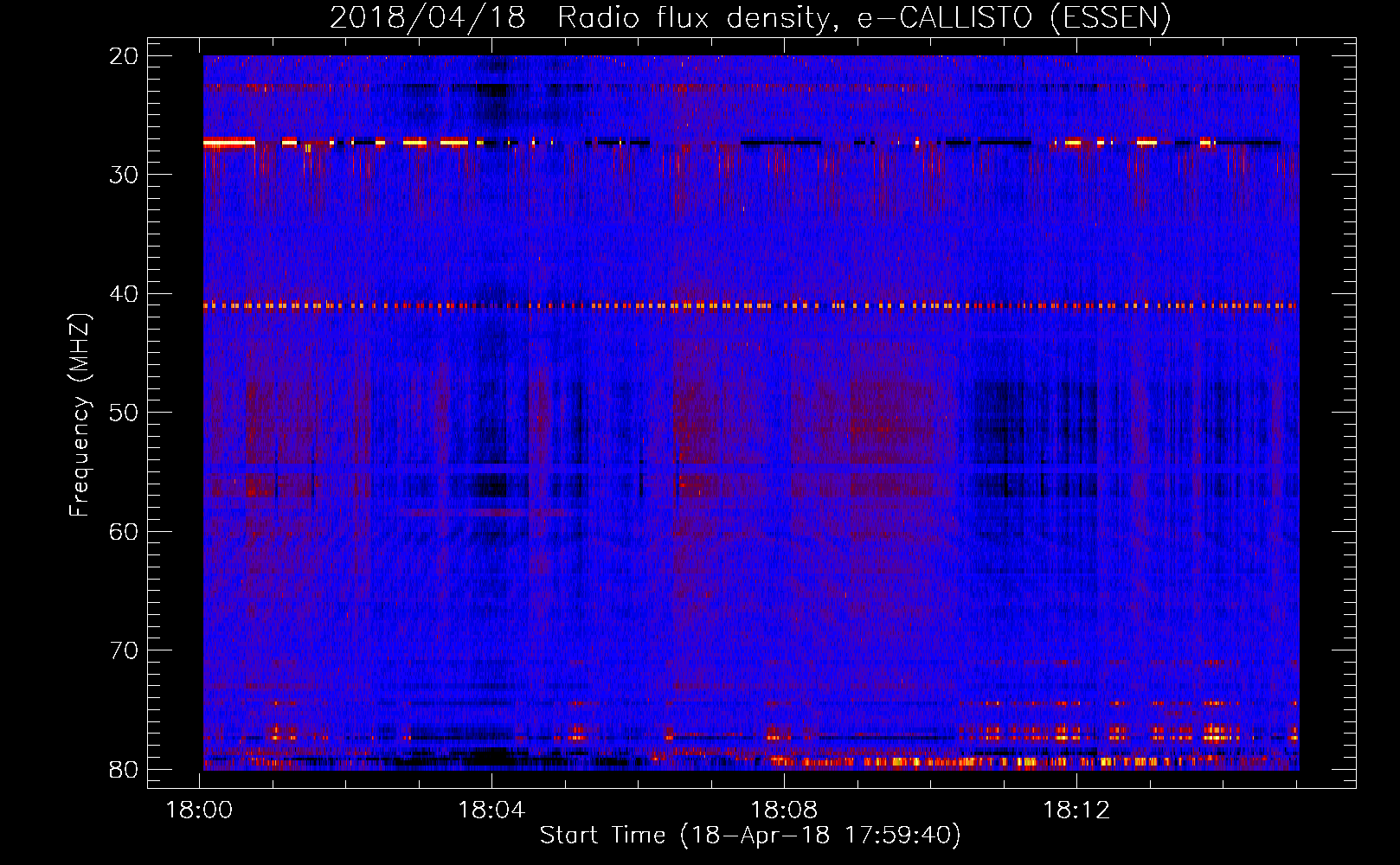Image resolution: width=1400 pixels, height=865 pixels.
Task: Click the 'Start Time (18-Apr-18 17:59:40)' label
Action: click(x=750, y=836)
